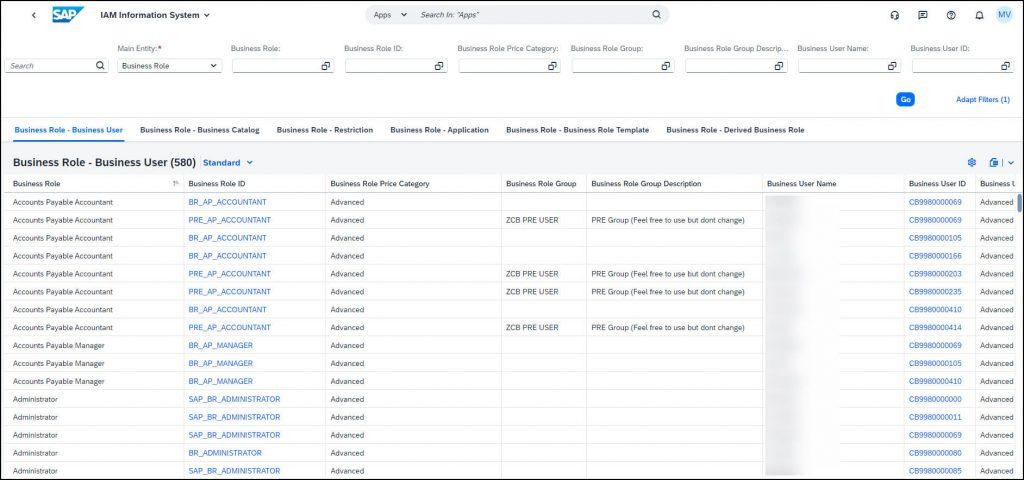This screenshot has width=1024, height=480.
Task: Select the Business Role - Business User tab
Action: [x=69, y=130]
